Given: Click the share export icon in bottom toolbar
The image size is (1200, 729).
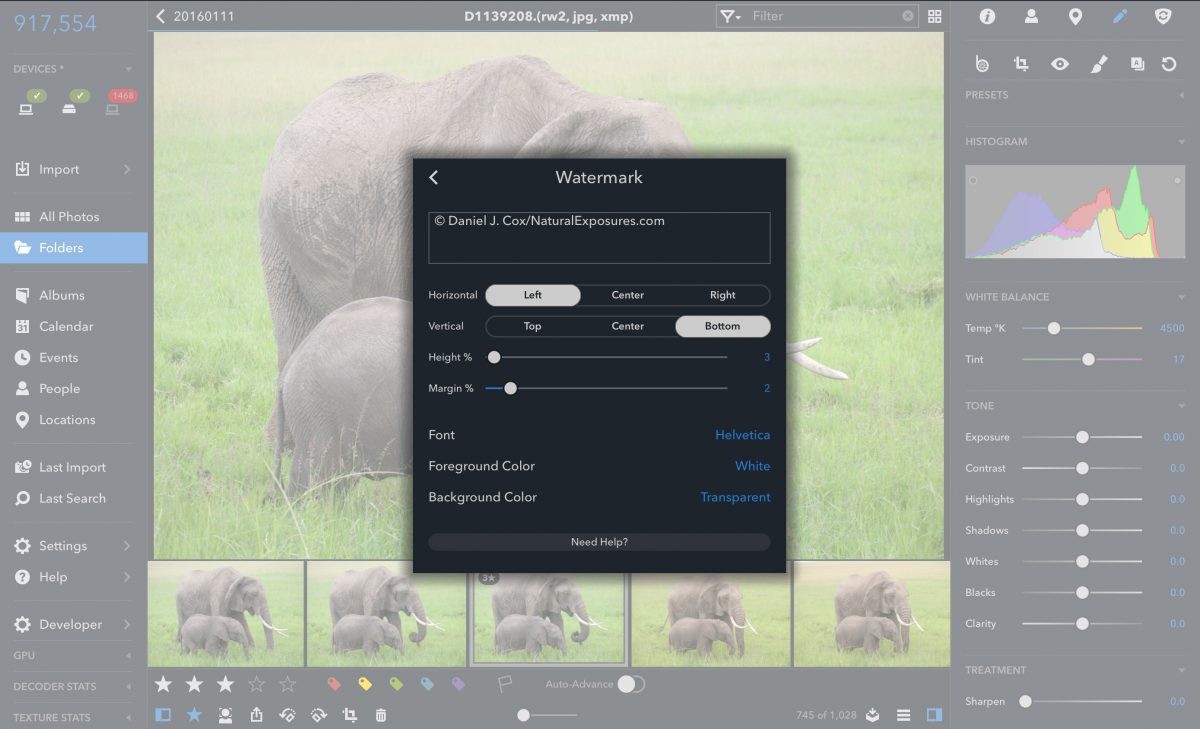Looking at the screenshot, I should (x=257, y=715).
